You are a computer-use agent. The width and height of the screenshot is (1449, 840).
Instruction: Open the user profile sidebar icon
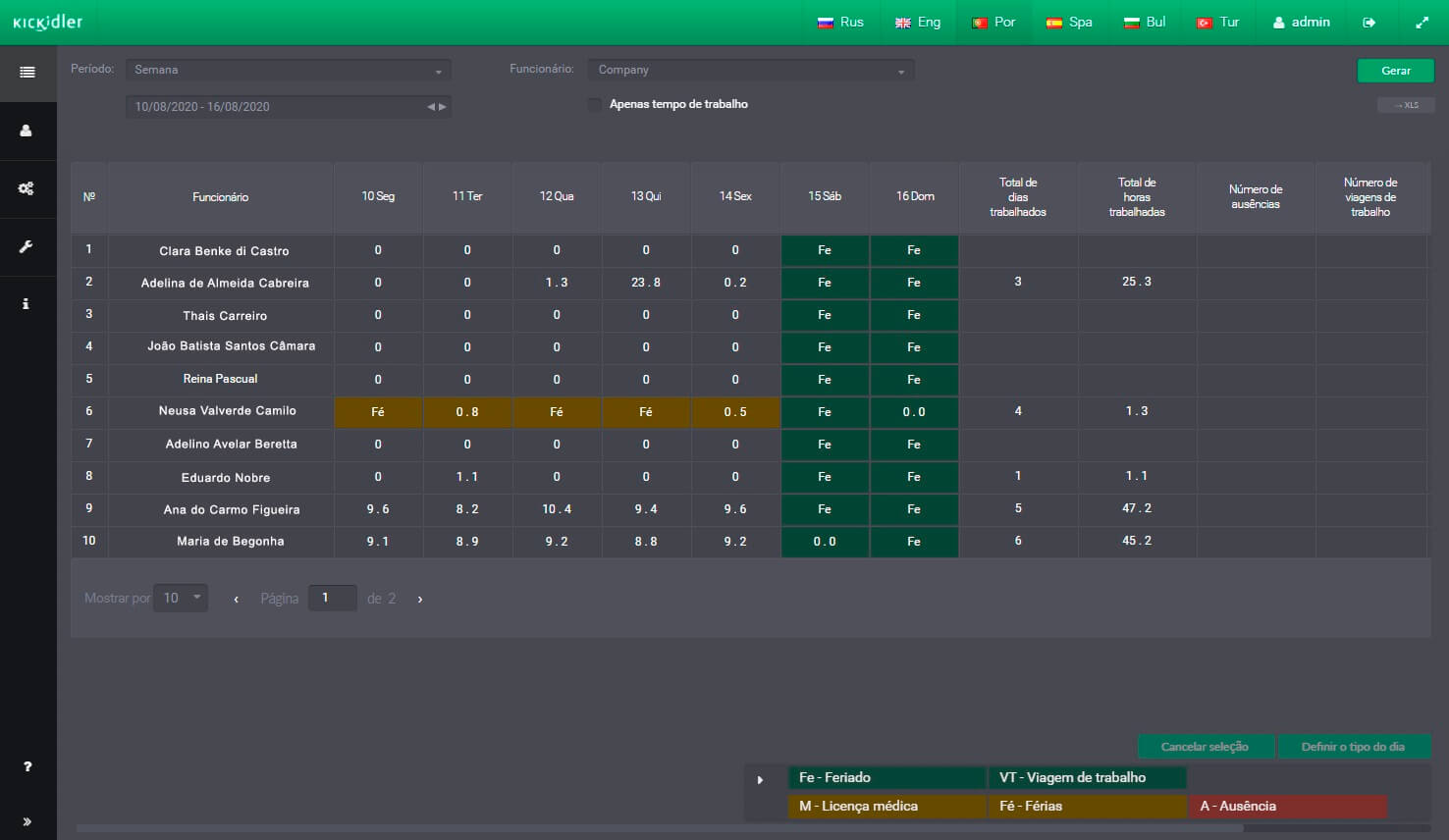[x=27, y=131]
